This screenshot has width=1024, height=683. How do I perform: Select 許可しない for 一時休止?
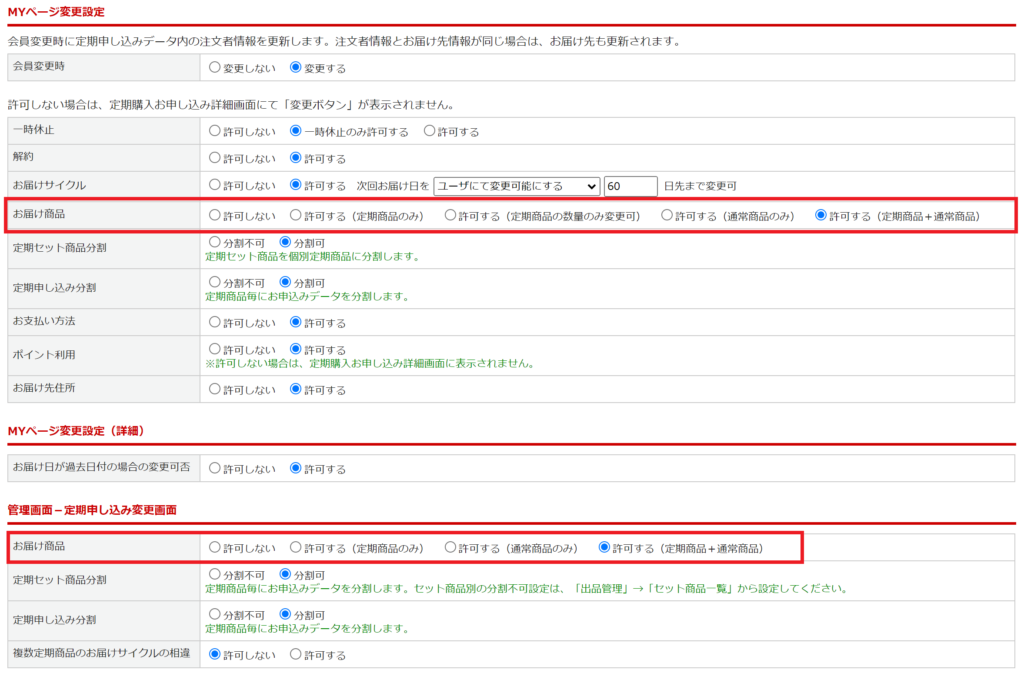(214, 131)
